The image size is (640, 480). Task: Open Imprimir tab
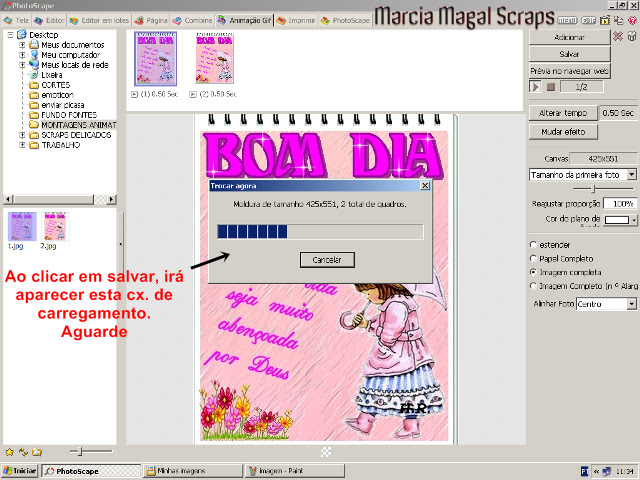coord(296,20)
